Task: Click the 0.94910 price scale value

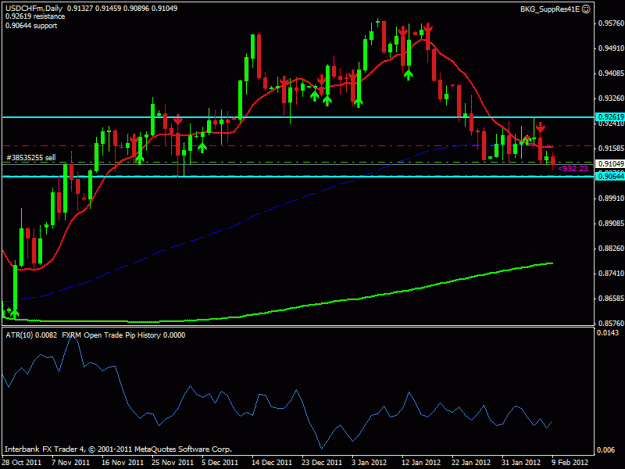Action: (x=611, y=49)
